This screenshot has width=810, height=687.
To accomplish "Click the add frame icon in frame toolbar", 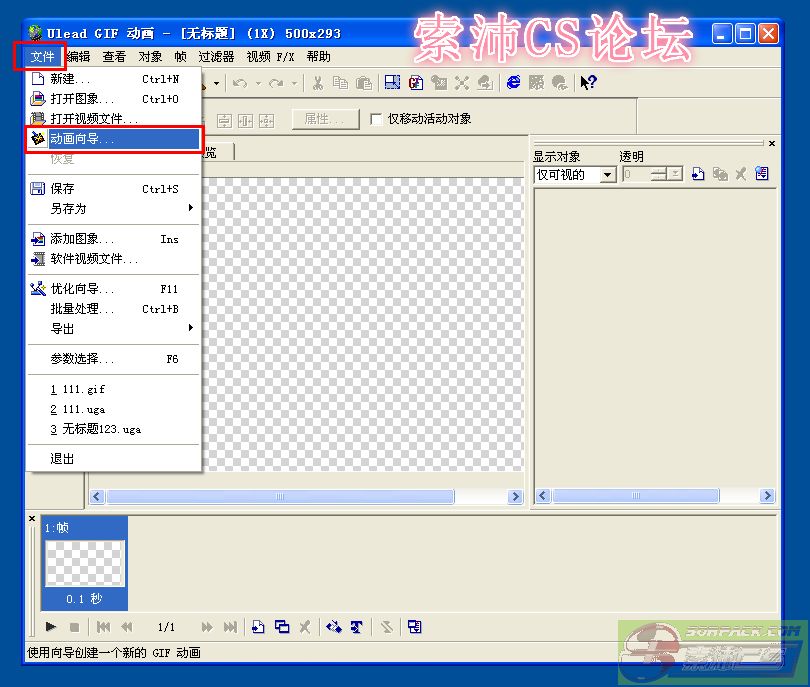I will click(x=258, y=627).
